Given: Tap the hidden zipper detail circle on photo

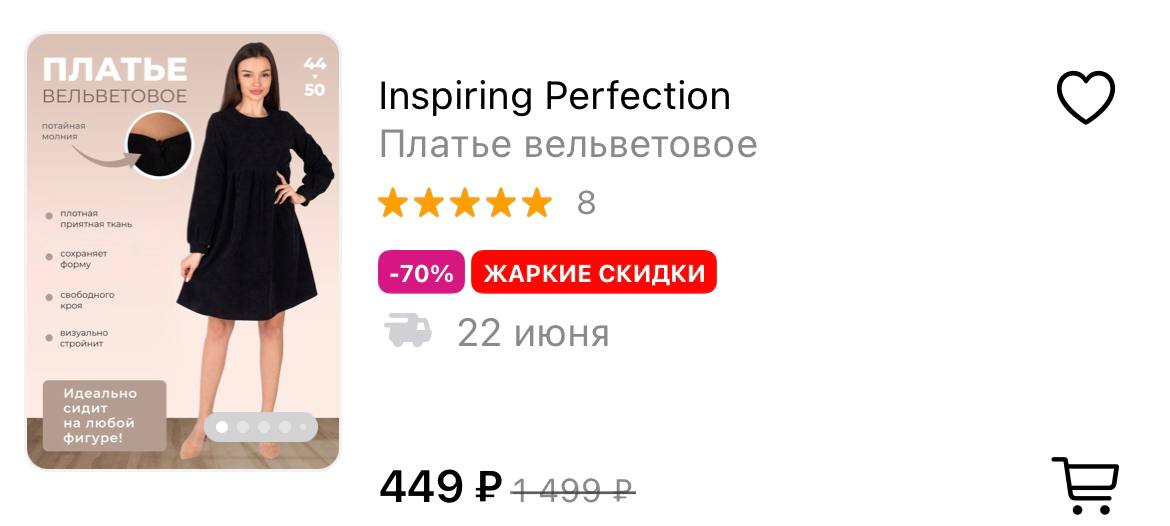Looking at the screenshot, I should [x=160, y=143].
